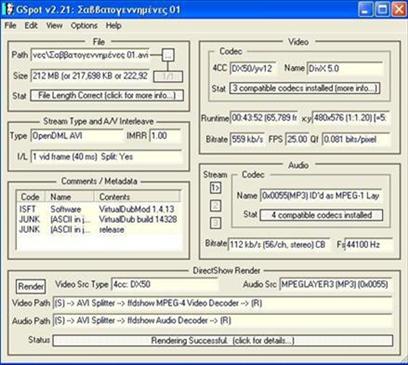The height and width of the screenshot is (365, 408).
Task: Click the browse button next to Path
Action: pyautogui.click(x=168, y=55)
